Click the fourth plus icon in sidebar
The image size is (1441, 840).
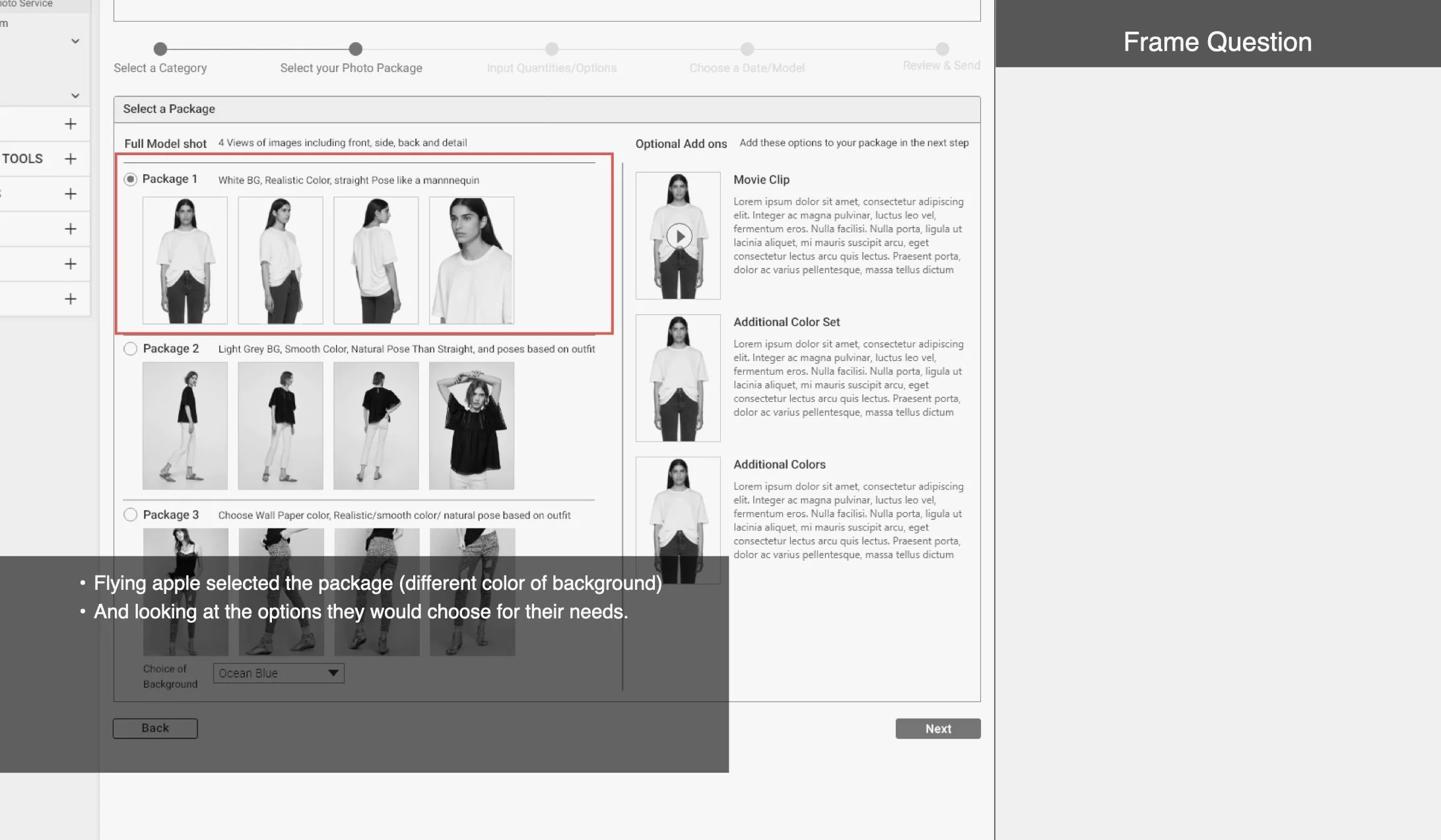point(71,229)
